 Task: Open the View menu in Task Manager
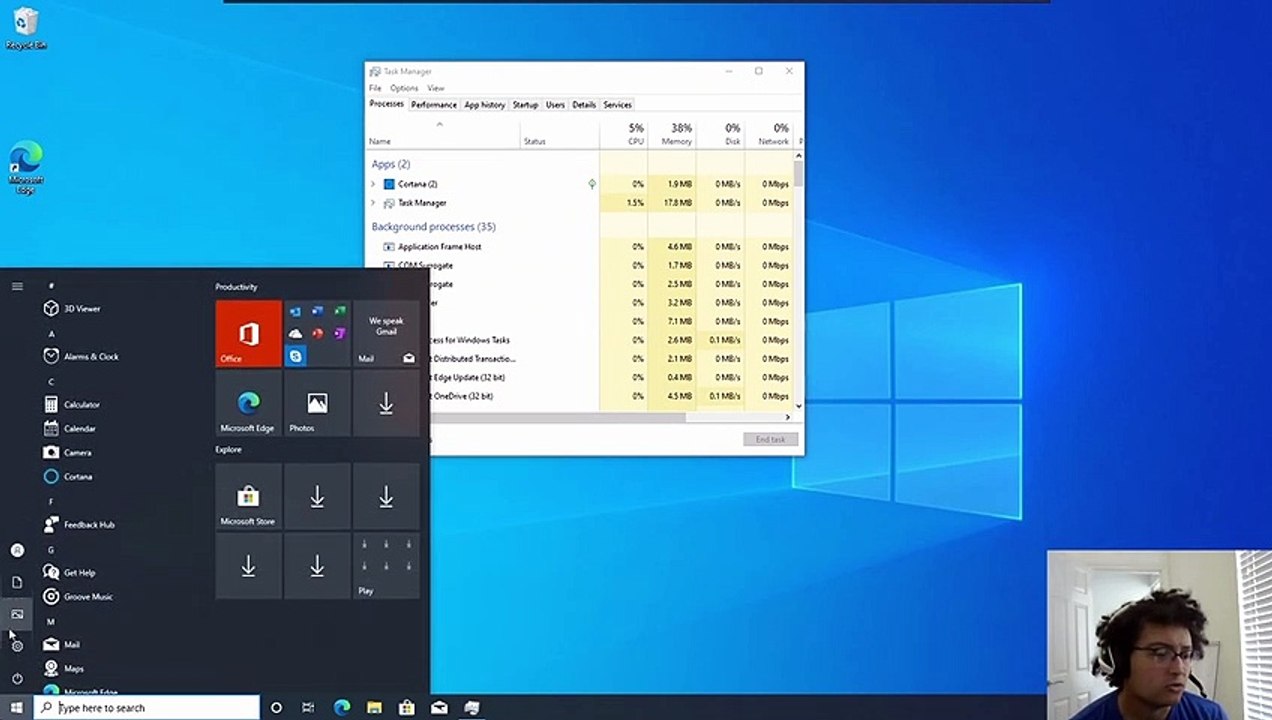tap(436, 88)
